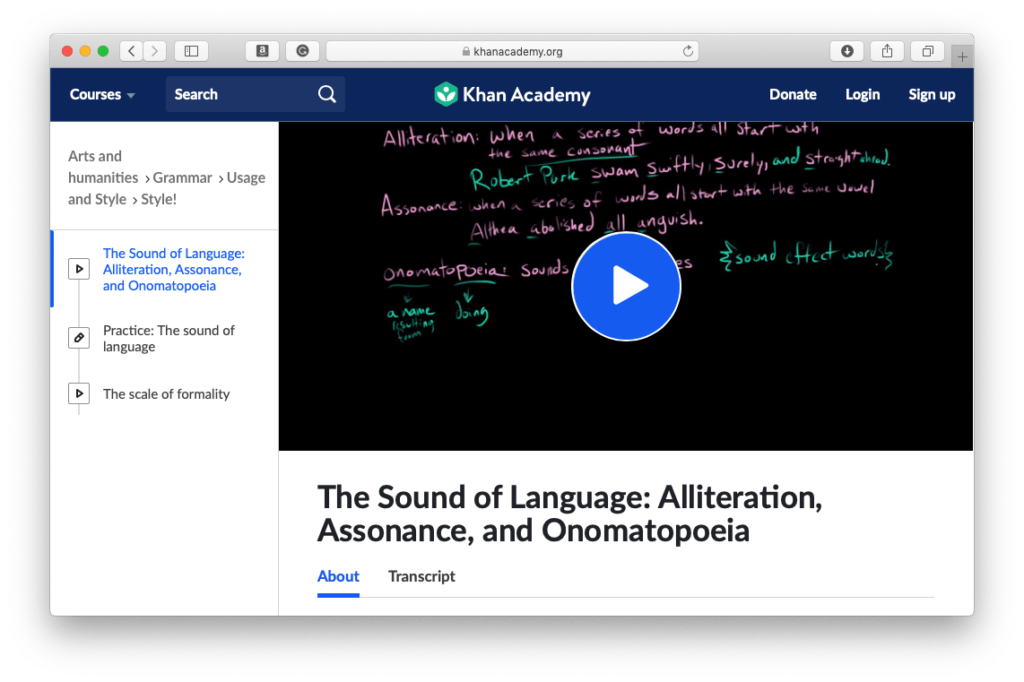Click the video icon beside The scale of formality
Viewport: 1024px width, 682px height.
pos(79,393)
